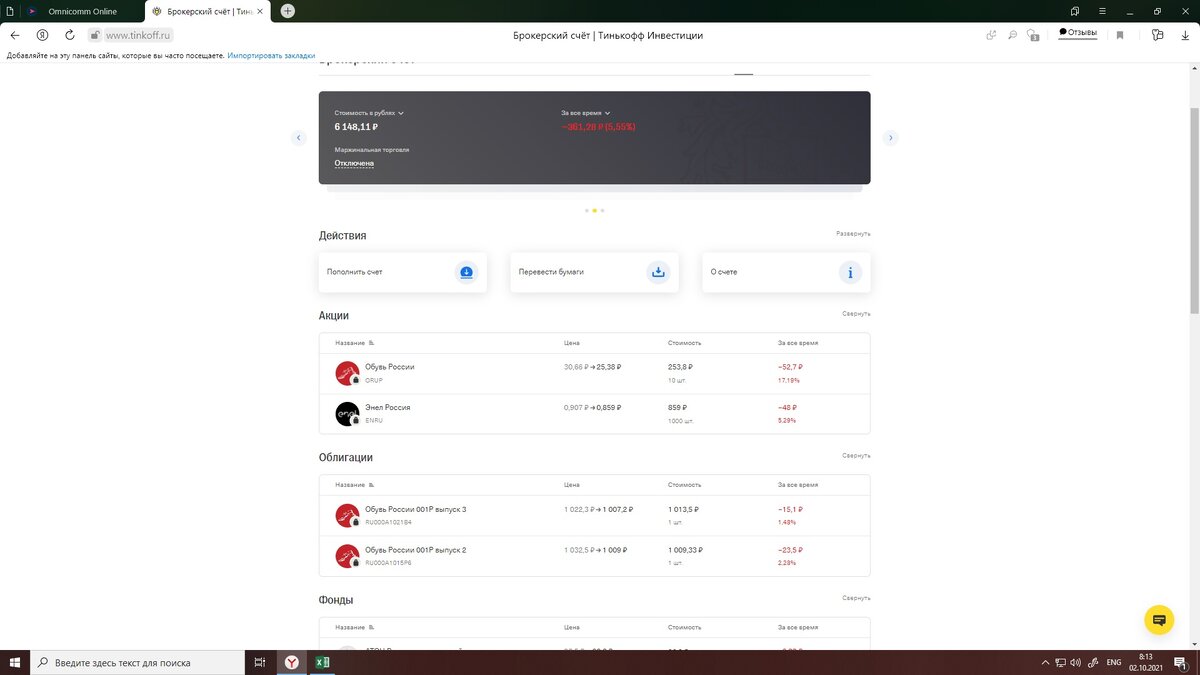Sort Фонды table by Название

354,627
